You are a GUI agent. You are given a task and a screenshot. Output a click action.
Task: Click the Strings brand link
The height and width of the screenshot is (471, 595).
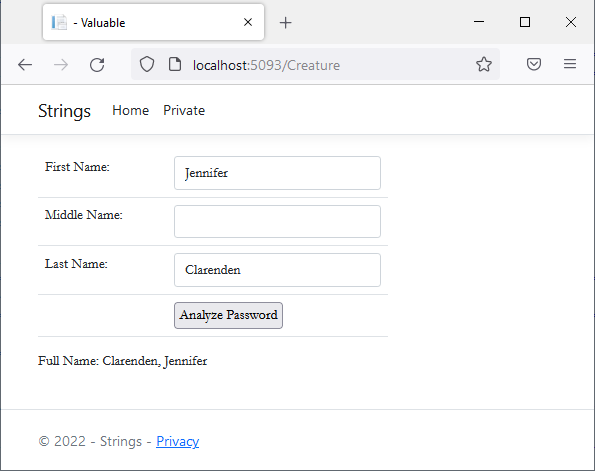click(65, 111)
